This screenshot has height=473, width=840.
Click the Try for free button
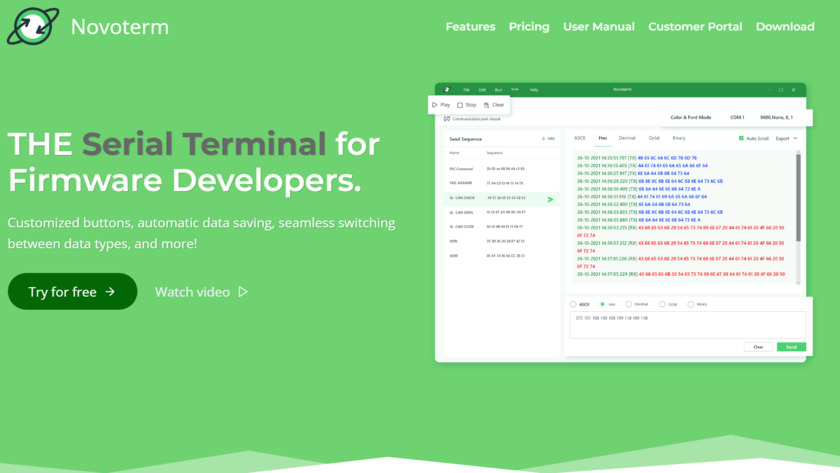pyautogui.click(x=72, y=291)
